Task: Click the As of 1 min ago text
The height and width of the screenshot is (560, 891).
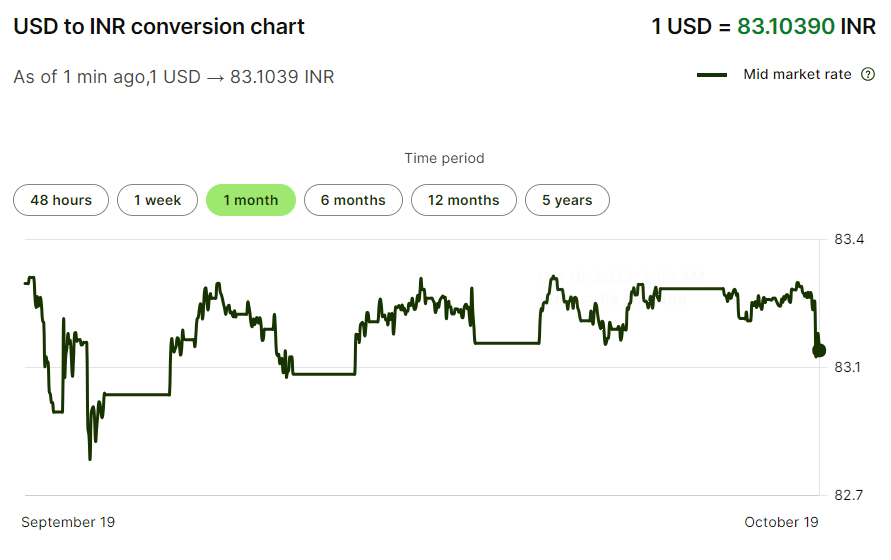Action: click(x=173, y=77)
